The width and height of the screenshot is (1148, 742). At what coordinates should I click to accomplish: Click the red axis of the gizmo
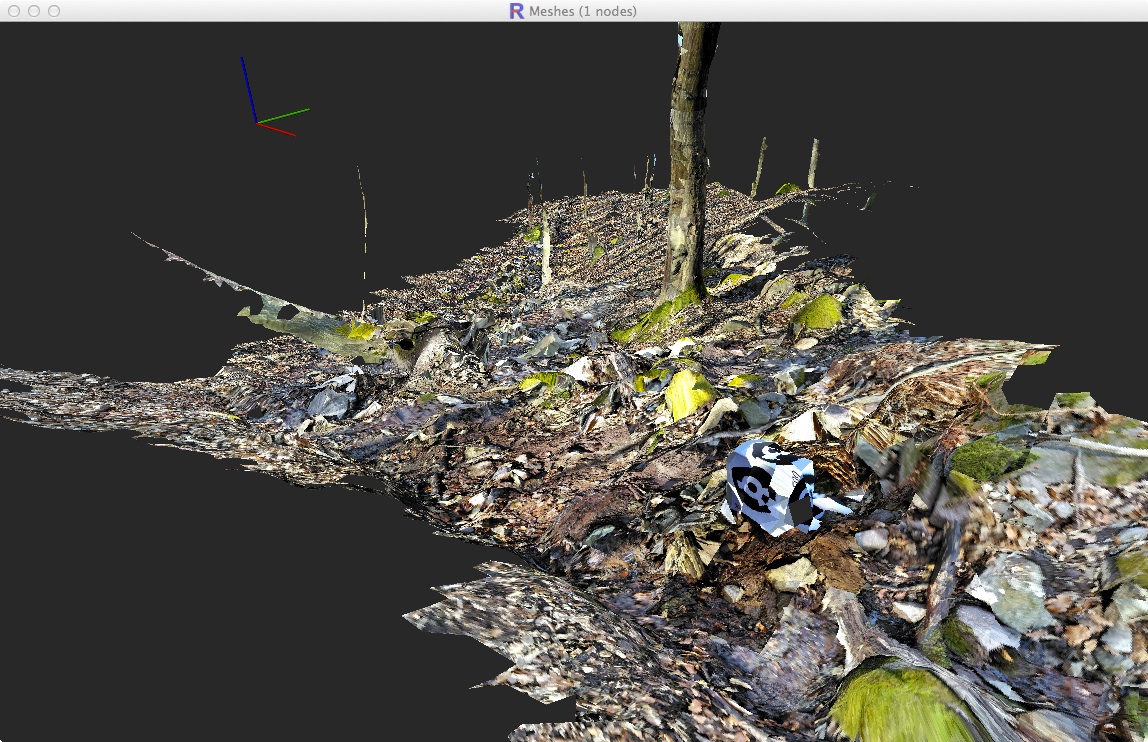[277, 129]
